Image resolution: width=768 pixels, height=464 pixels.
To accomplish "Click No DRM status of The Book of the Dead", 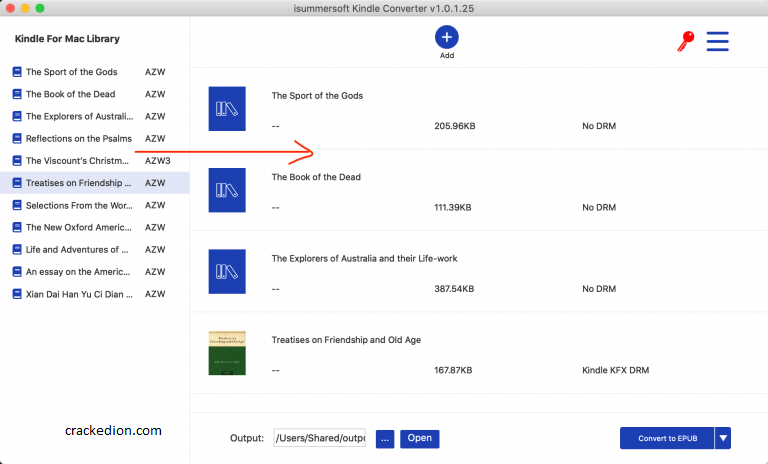I will tap(599, 207).
